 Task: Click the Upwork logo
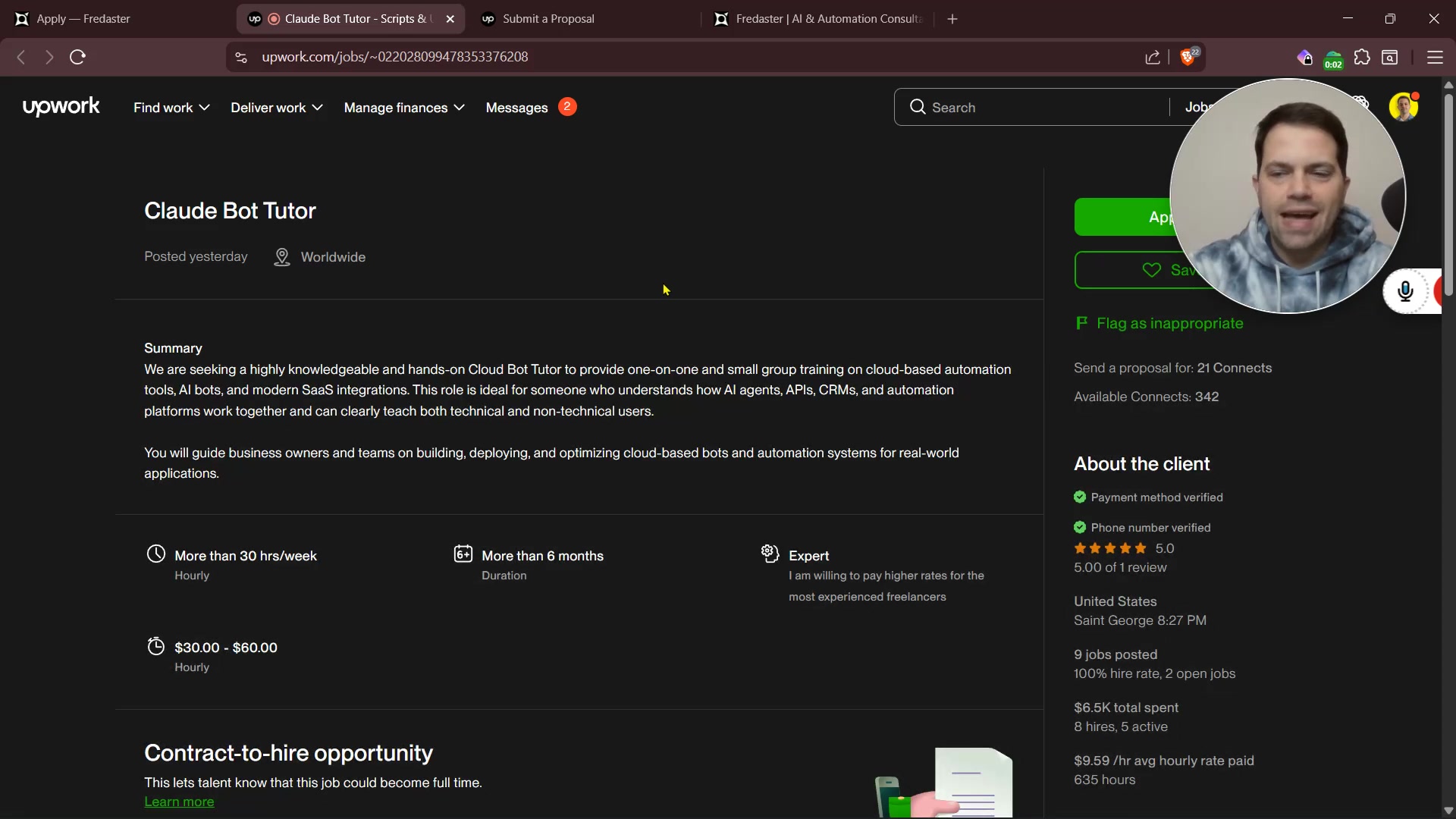(x=61, y=107)
